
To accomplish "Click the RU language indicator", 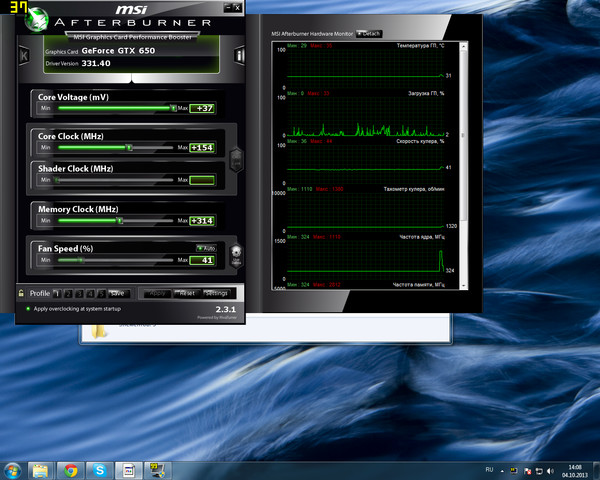I will [x=489, y=470].
